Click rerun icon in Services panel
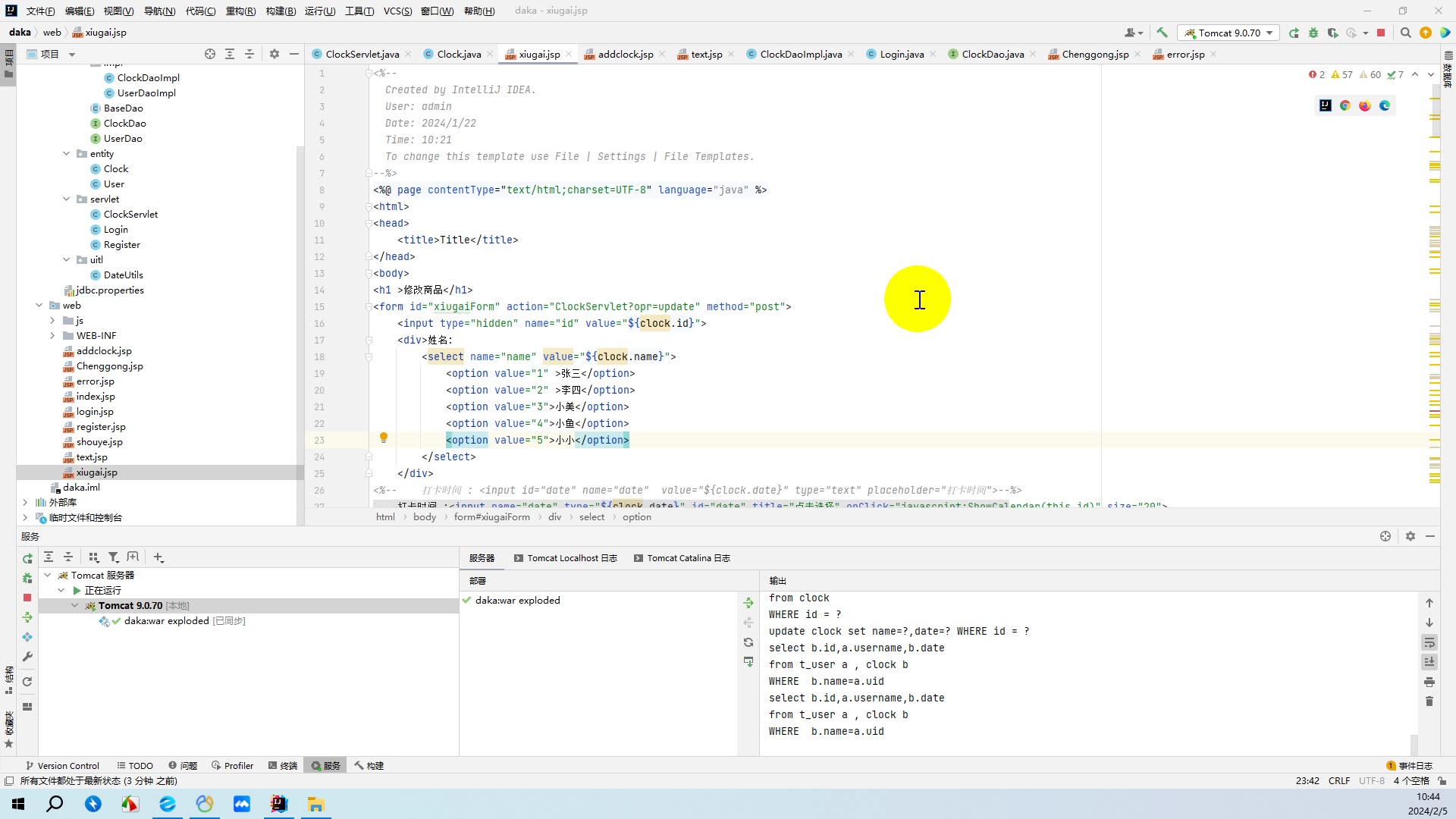 pos(27,558)
